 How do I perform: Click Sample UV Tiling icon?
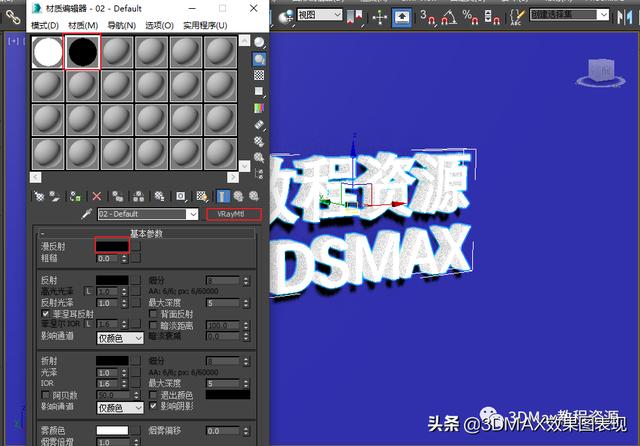pos(259,91)
